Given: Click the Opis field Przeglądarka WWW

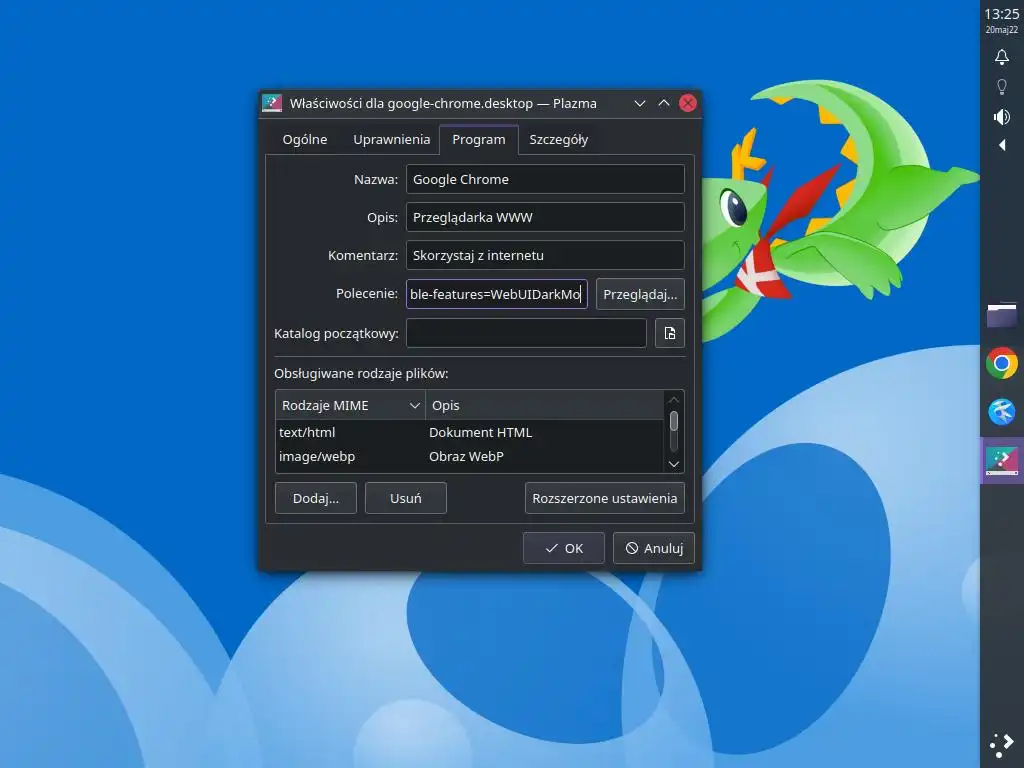Looking at the screenshot, I should tap(545, 217).
